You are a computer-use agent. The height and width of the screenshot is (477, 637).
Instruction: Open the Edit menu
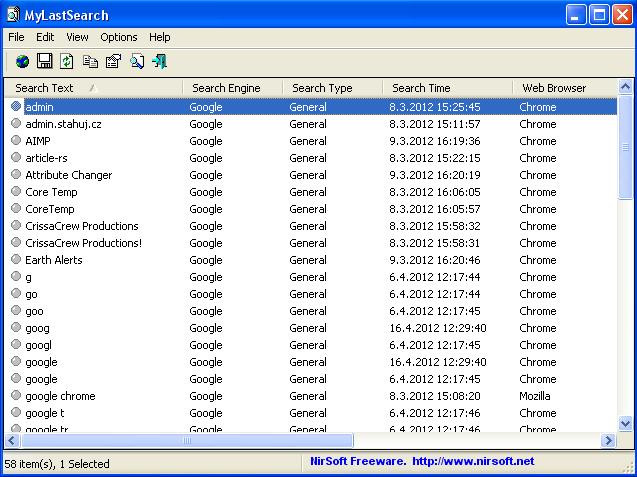(45, 37)
